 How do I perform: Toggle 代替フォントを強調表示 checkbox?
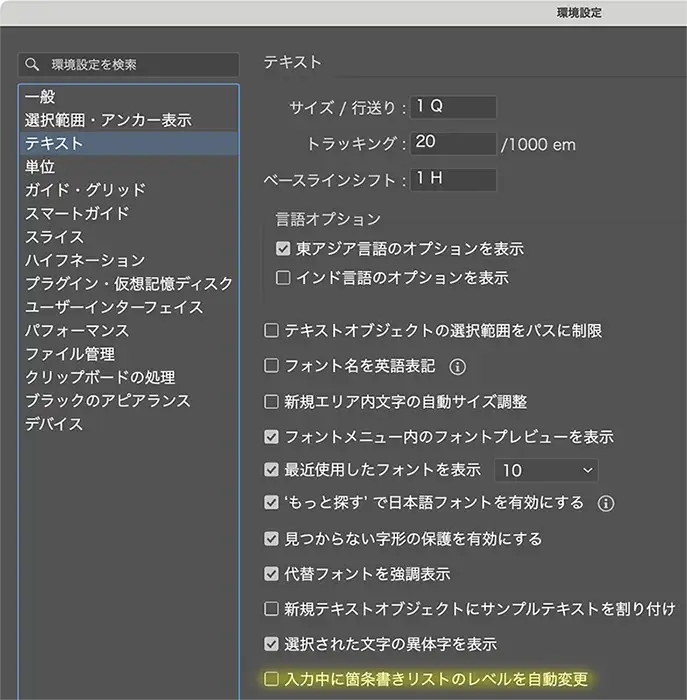271,574
